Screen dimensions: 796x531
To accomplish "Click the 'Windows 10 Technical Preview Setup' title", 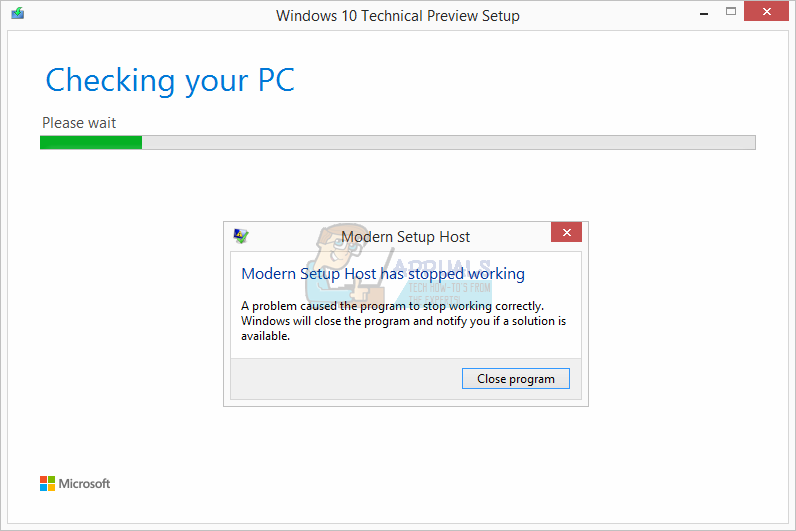I will pos(397,16).
